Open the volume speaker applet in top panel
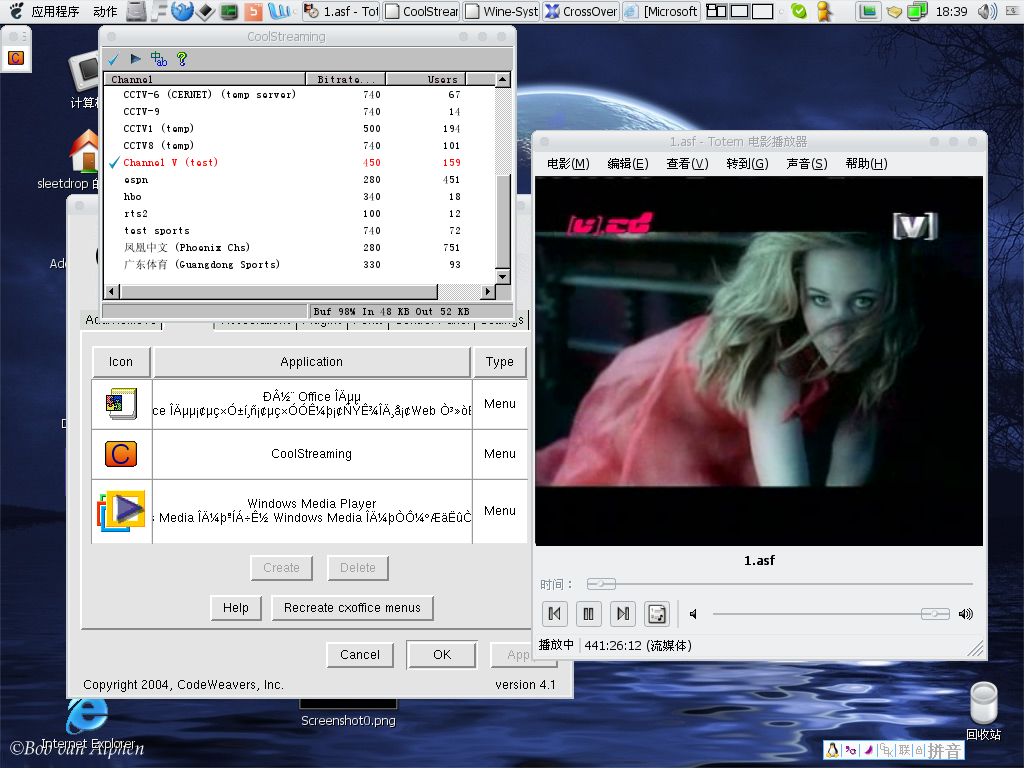1024x768 pixels. point(987,11)
